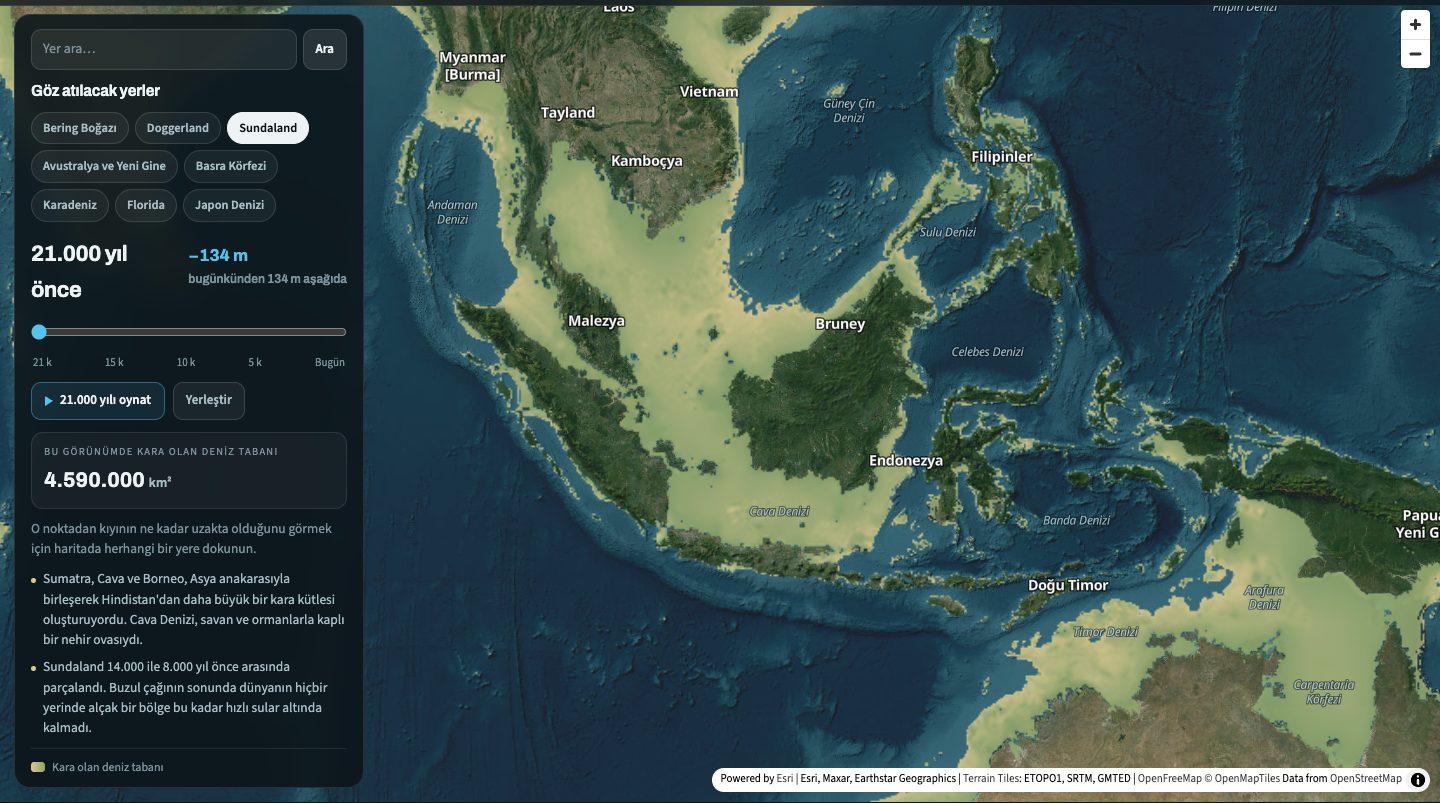Screen dimensions: 1440x803
Task: Jump to Florida location
Action: [146, 205]
